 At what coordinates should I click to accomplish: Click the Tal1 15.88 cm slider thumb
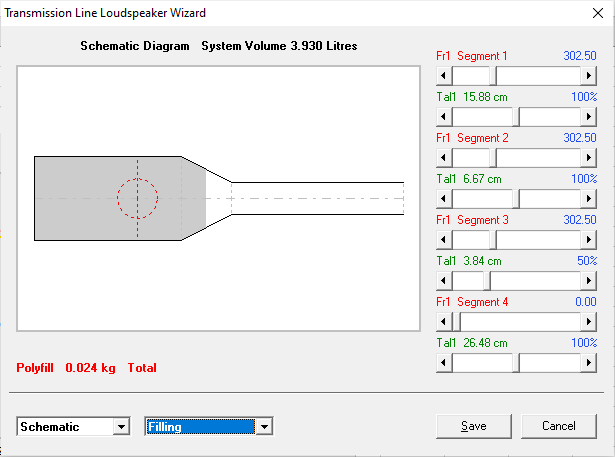tap(516, 117)
